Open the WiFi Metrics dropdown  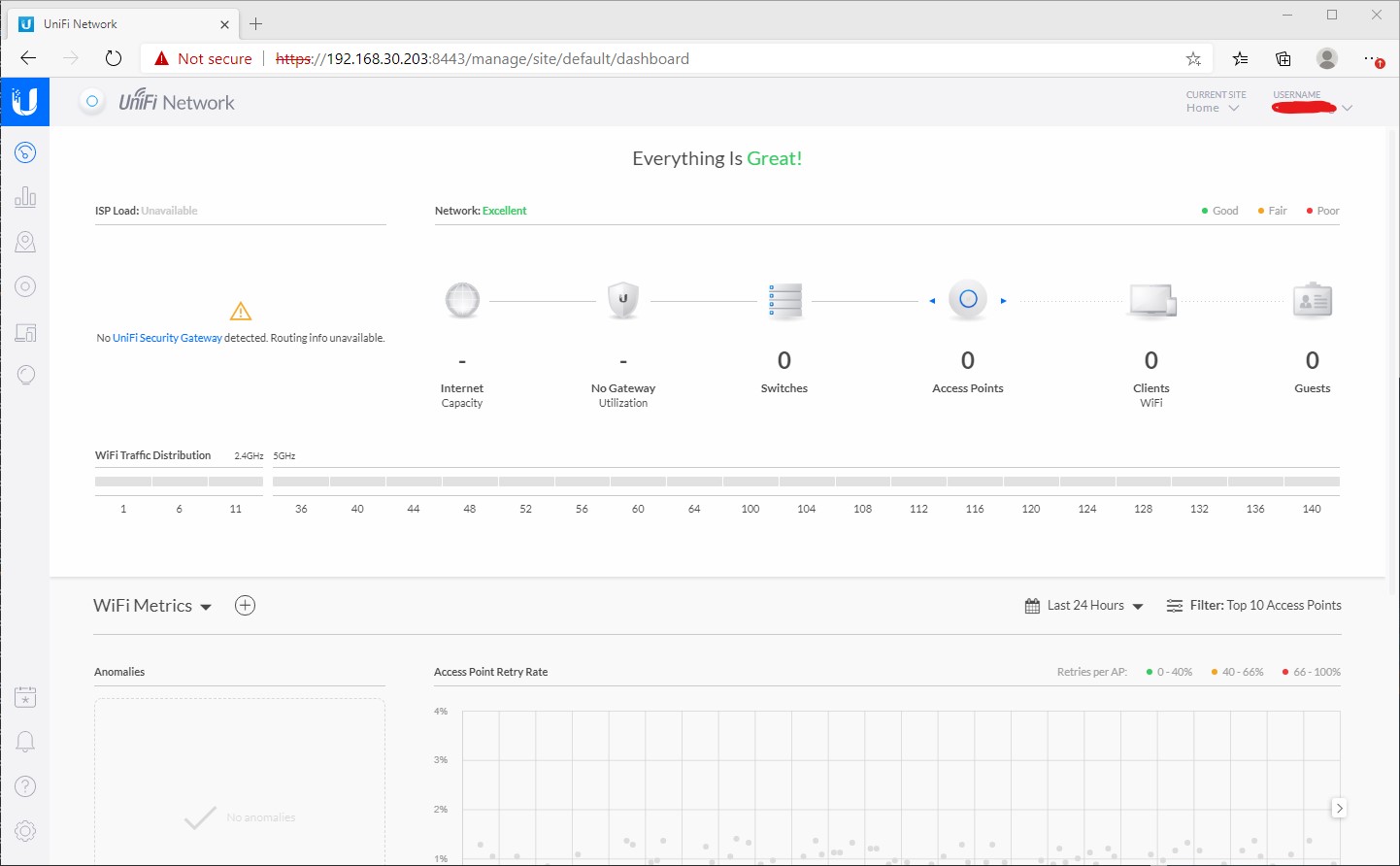click(152, 605)
